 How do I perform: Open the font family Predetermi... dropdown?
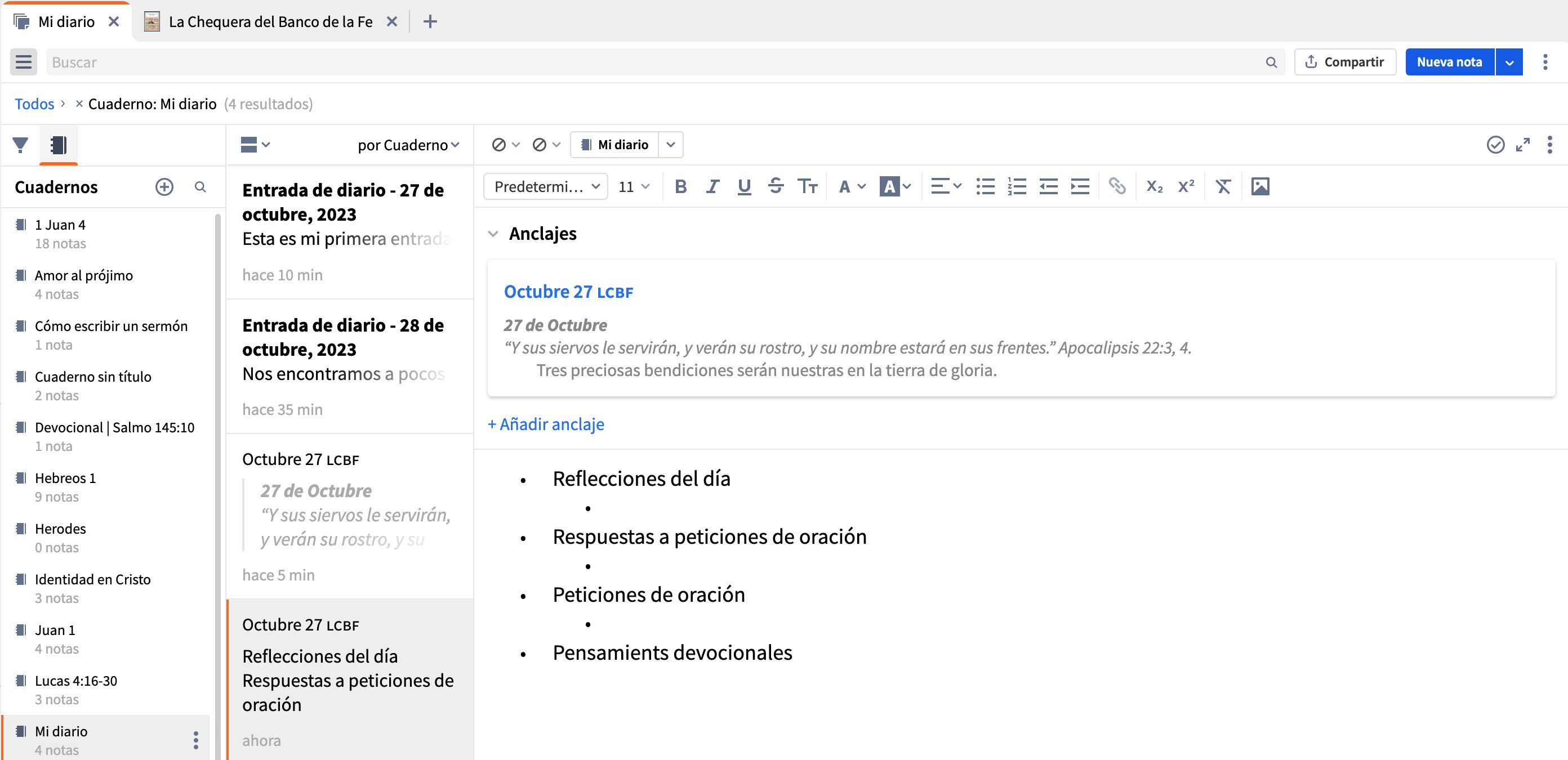545,186
